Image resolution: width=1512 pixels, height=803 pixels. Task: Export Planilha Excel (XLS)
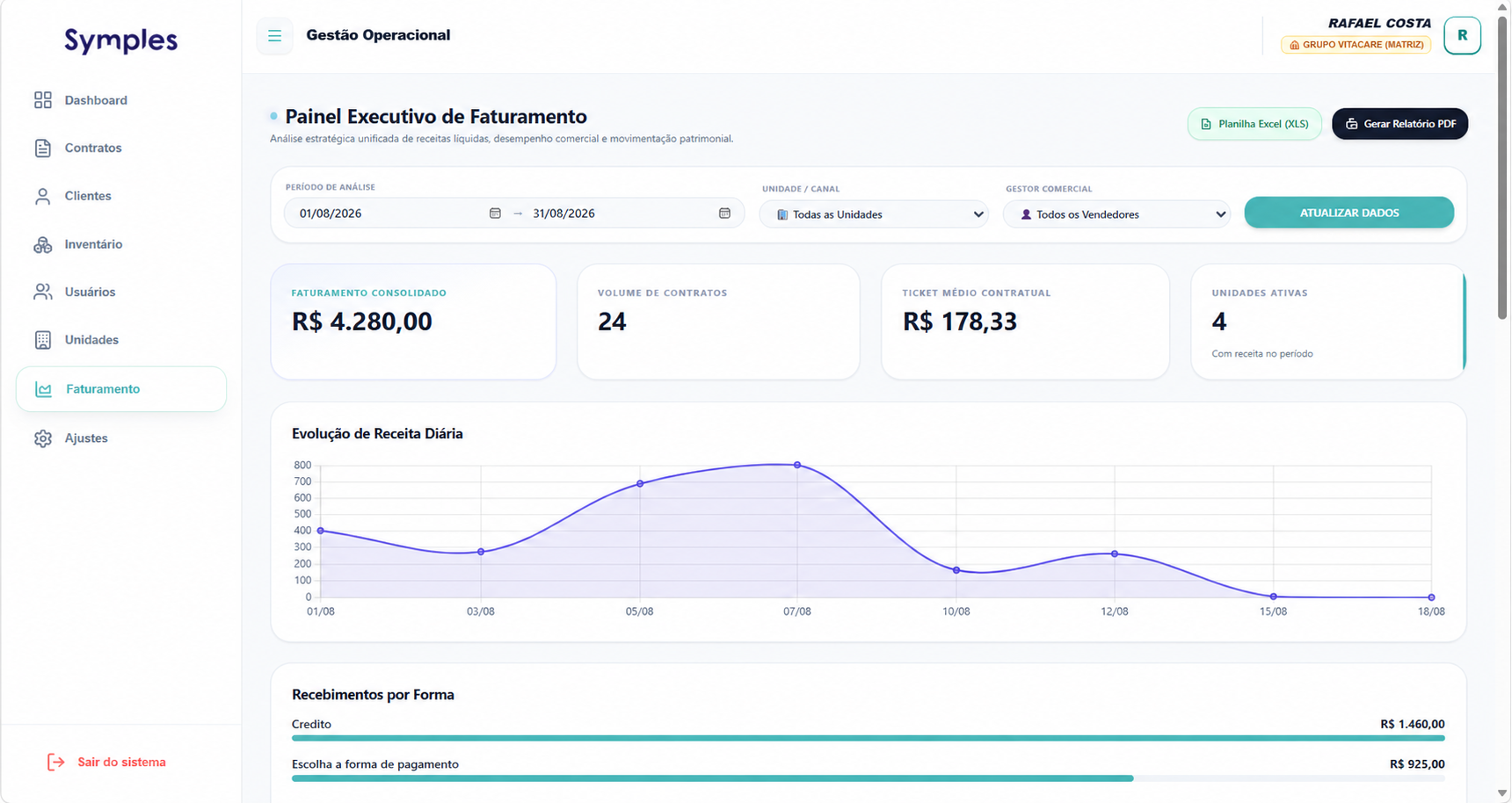1254,124
